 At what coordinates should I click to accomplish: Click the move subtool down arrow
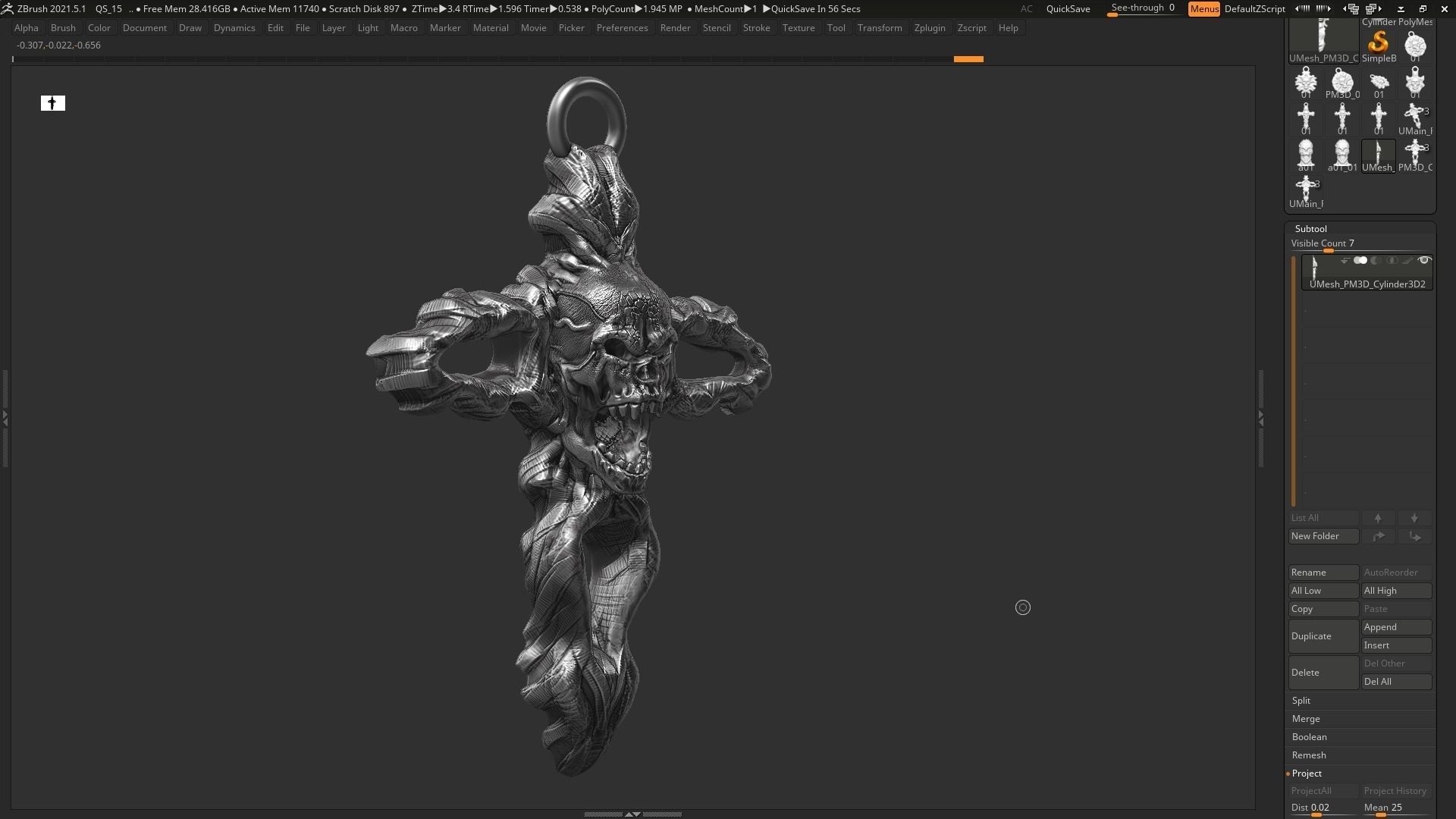pos(1414,518)
